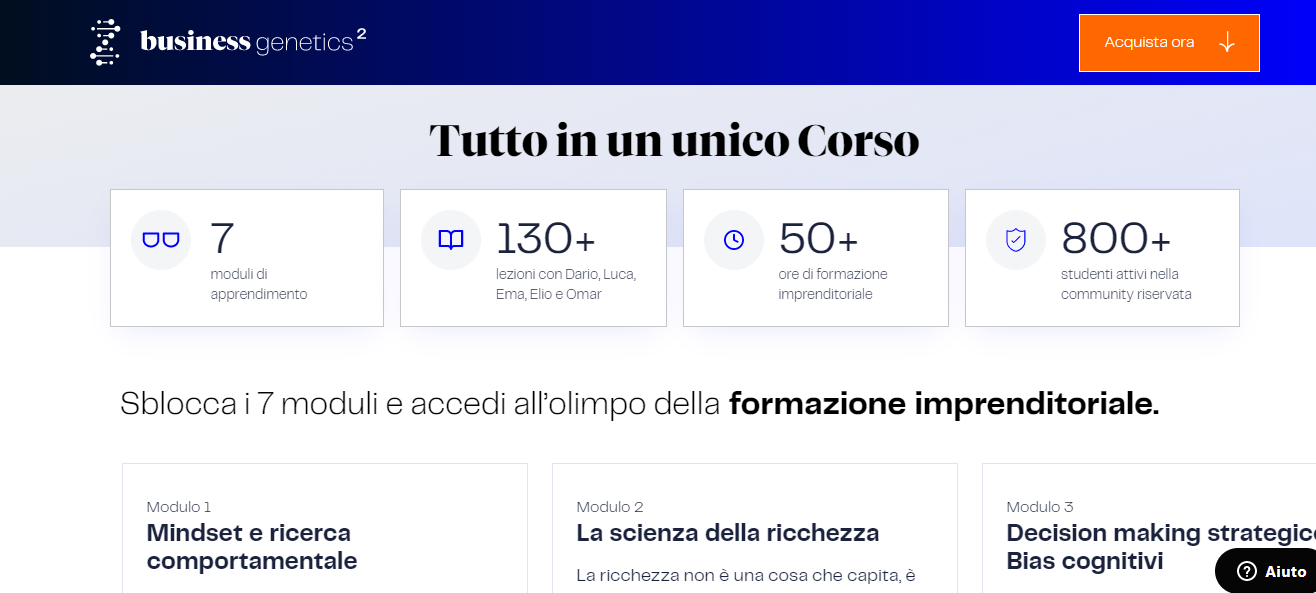Click the clock icon for training hours
The width and height of the screenshot is (1316, 593).
[734, 240]
